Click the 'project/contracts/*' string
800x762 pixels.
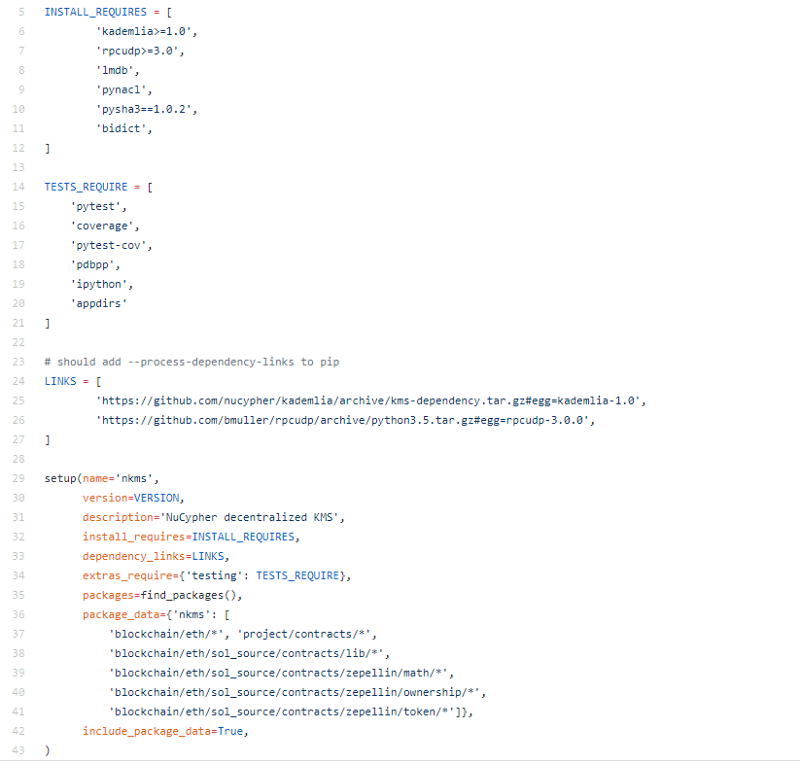tap(304, 634)
